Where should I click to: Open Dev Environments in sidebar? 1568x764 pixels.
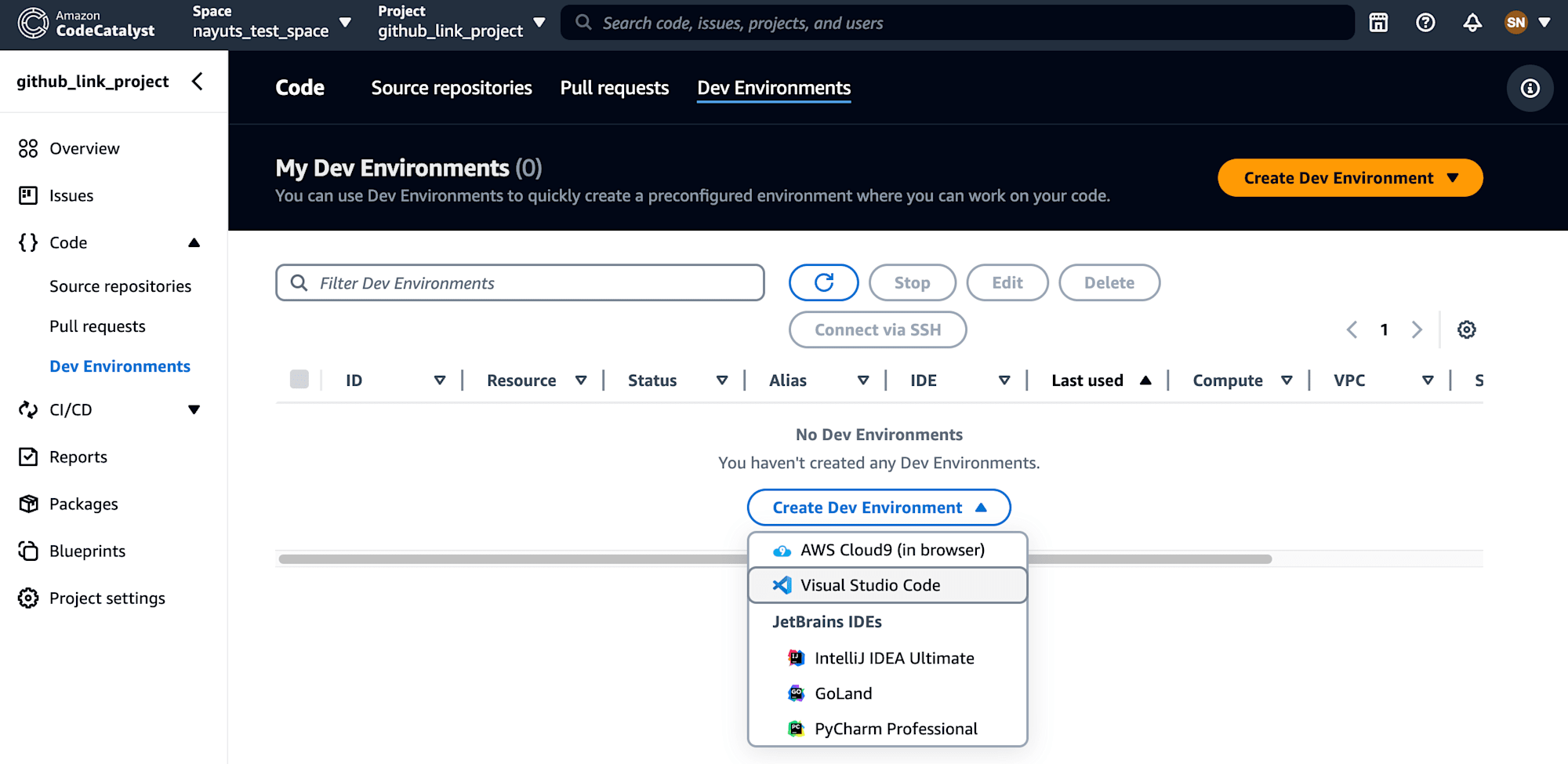[x=120, y=366]
